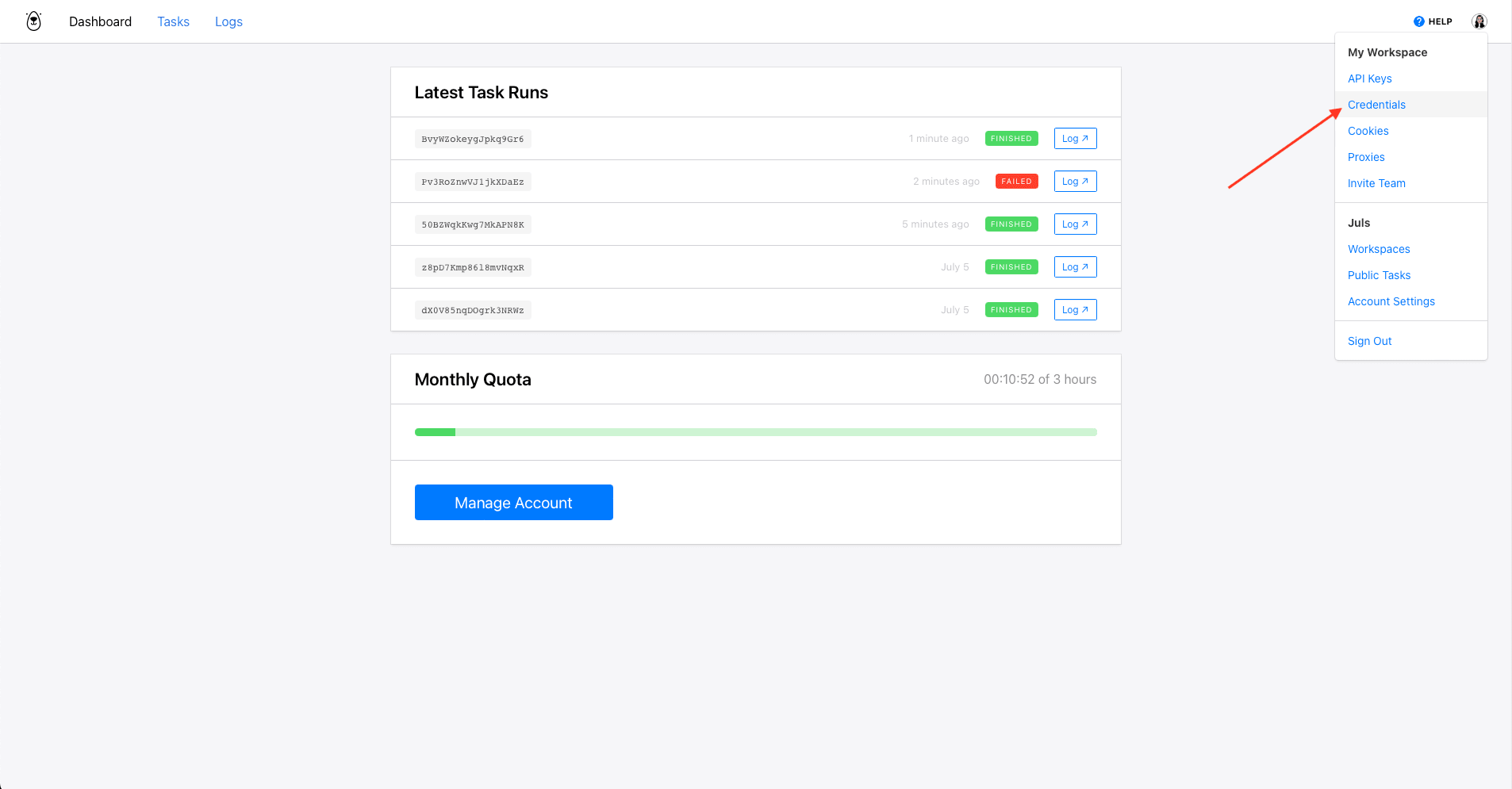
Task: Open Proxies from the account dropdown
Action: [x=1366, y=157]
